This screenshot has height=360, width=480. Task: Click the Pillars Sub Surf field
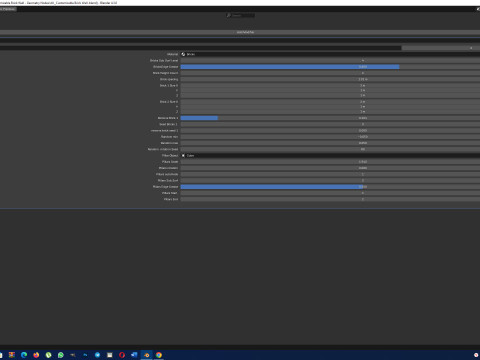click(x=330, y=180)
